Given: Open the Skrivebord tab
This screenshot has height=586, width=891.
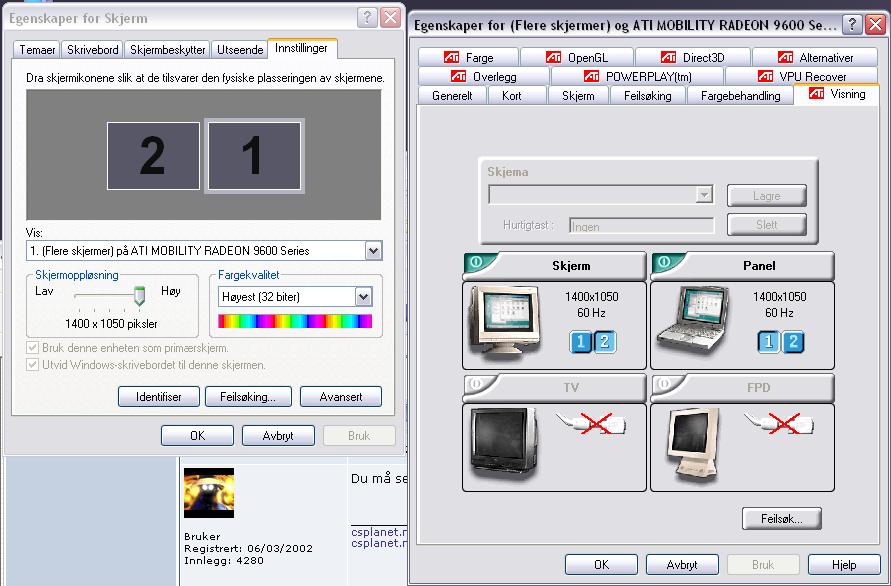Looking at the screenshot, I should point(93,49).
